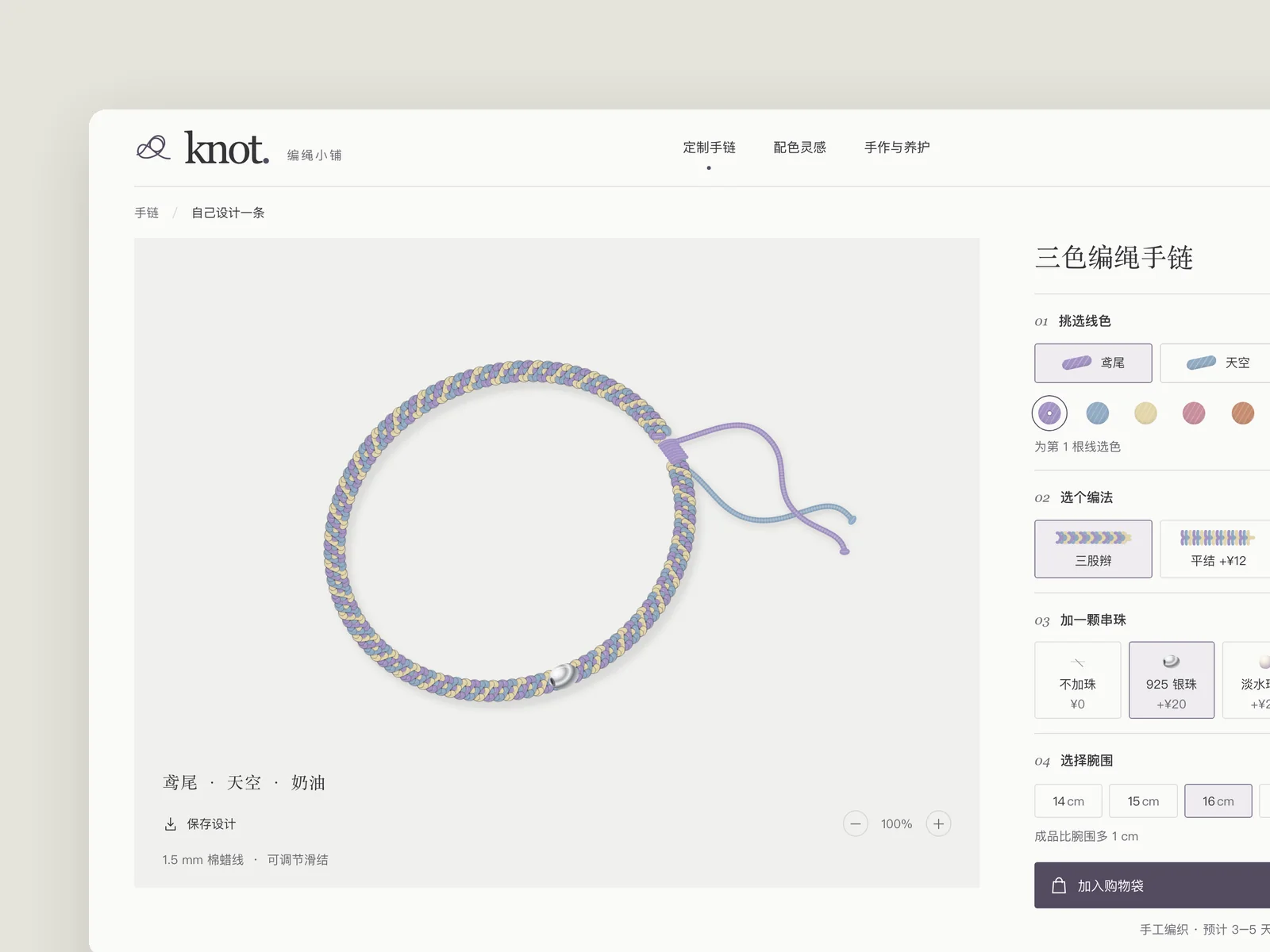1270x952 pixels.
Task: Click the knot. wordmark
Action: [227, 148]
